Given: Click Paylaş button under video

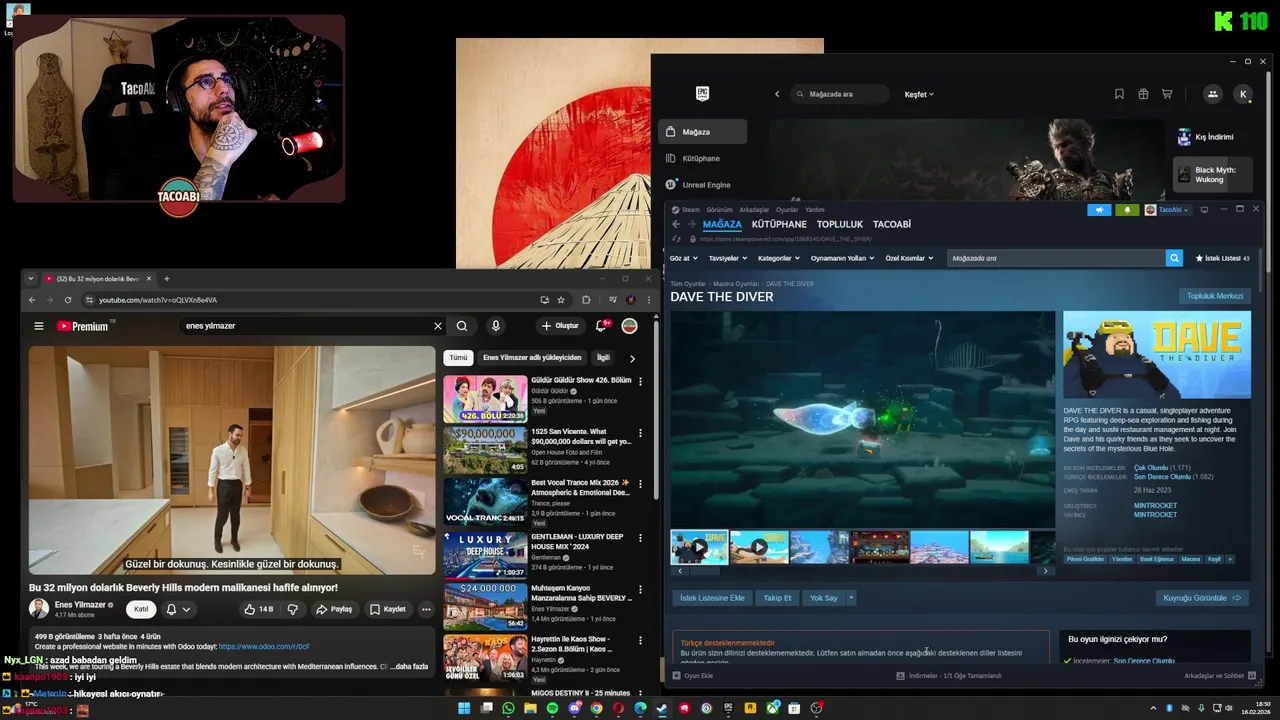Looking at the screenshot, I should tap(334, 609).
